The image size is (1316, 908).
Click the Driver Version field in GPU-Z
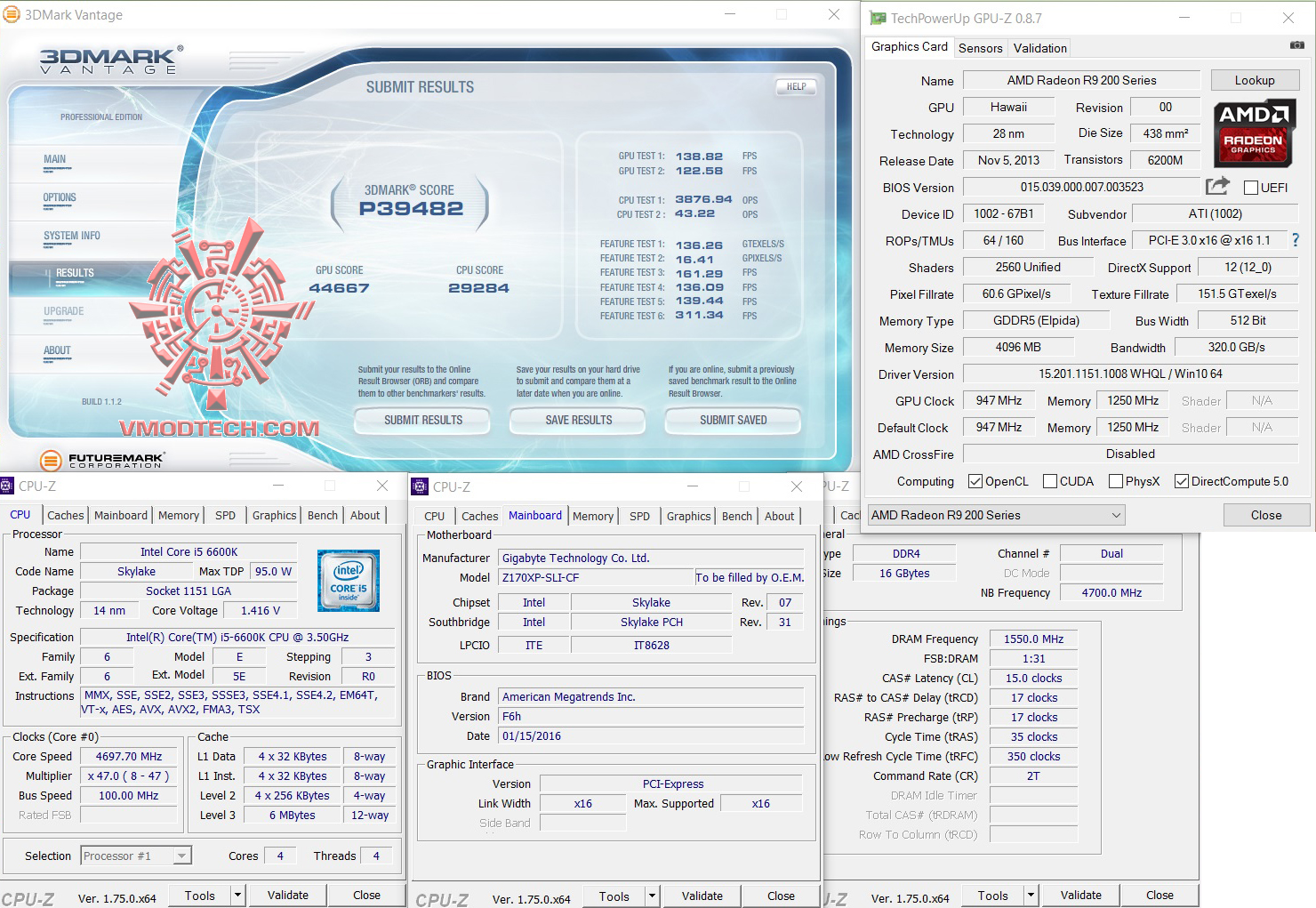[1131, 374]
